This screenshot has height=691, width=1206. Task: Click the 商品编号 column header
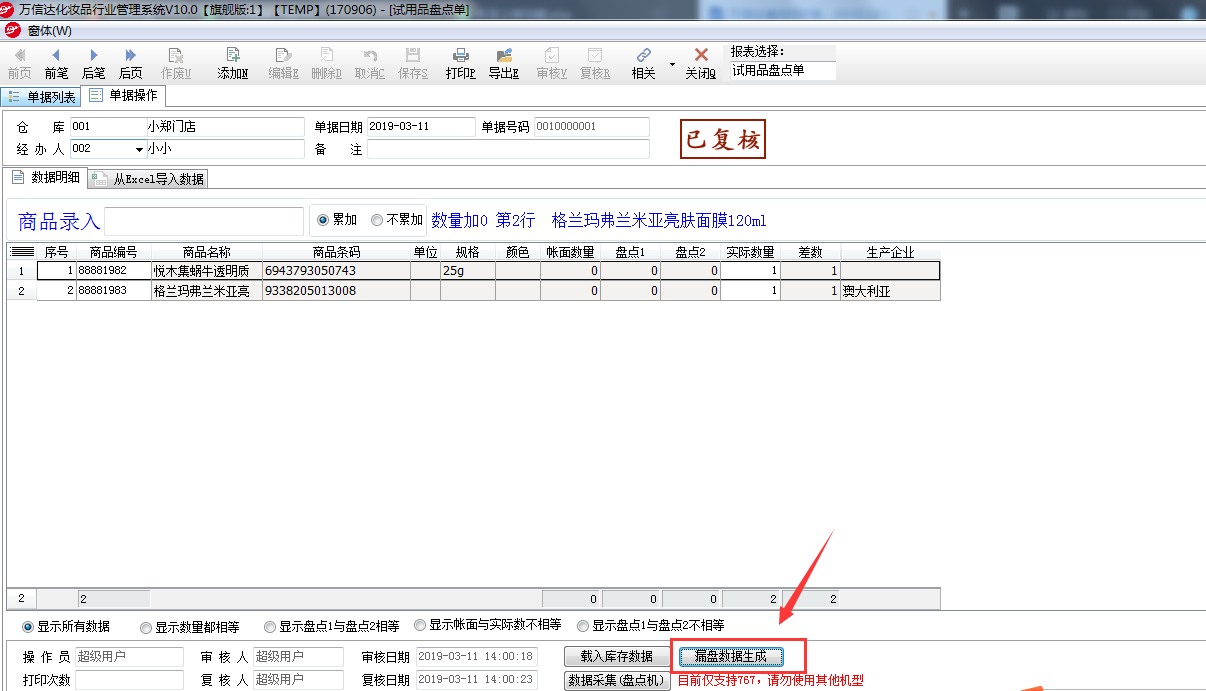(x=113, y=252)
